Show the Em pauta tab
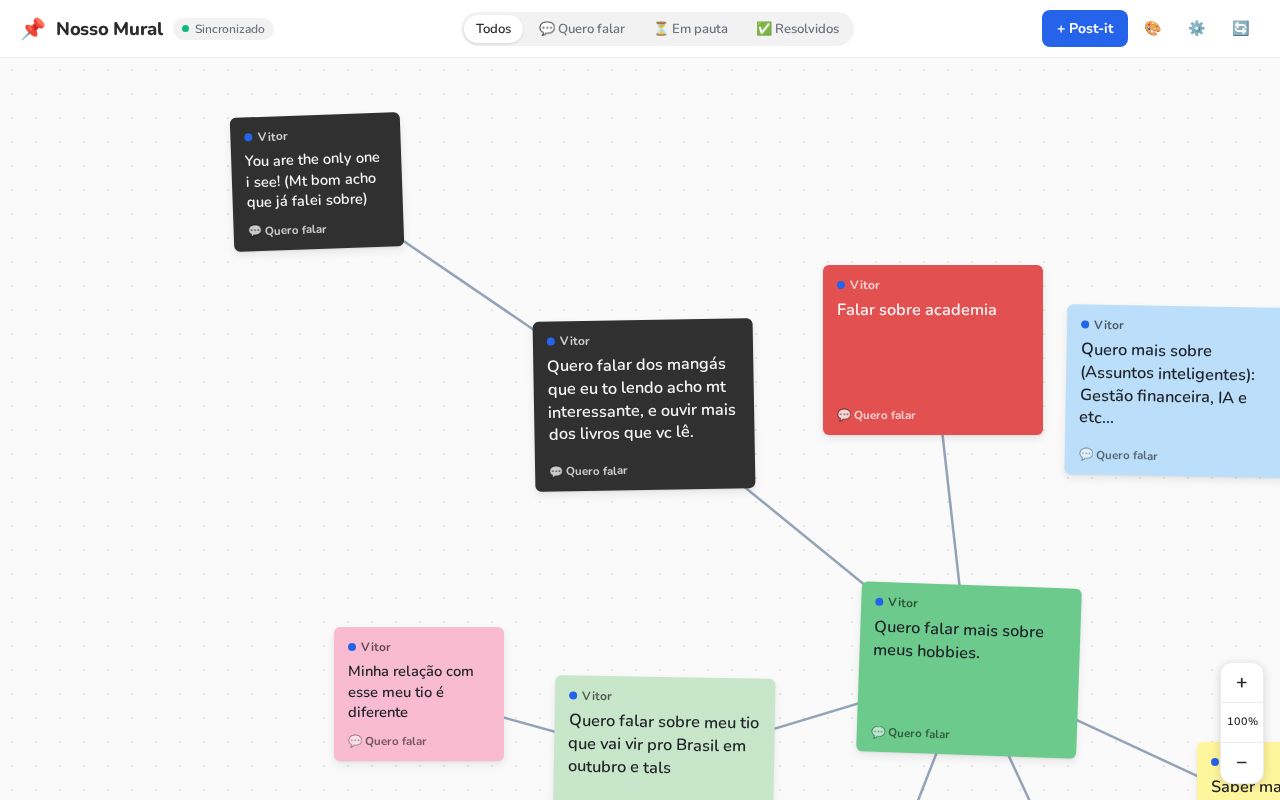 pyautogui.click(x=691, y=28)
